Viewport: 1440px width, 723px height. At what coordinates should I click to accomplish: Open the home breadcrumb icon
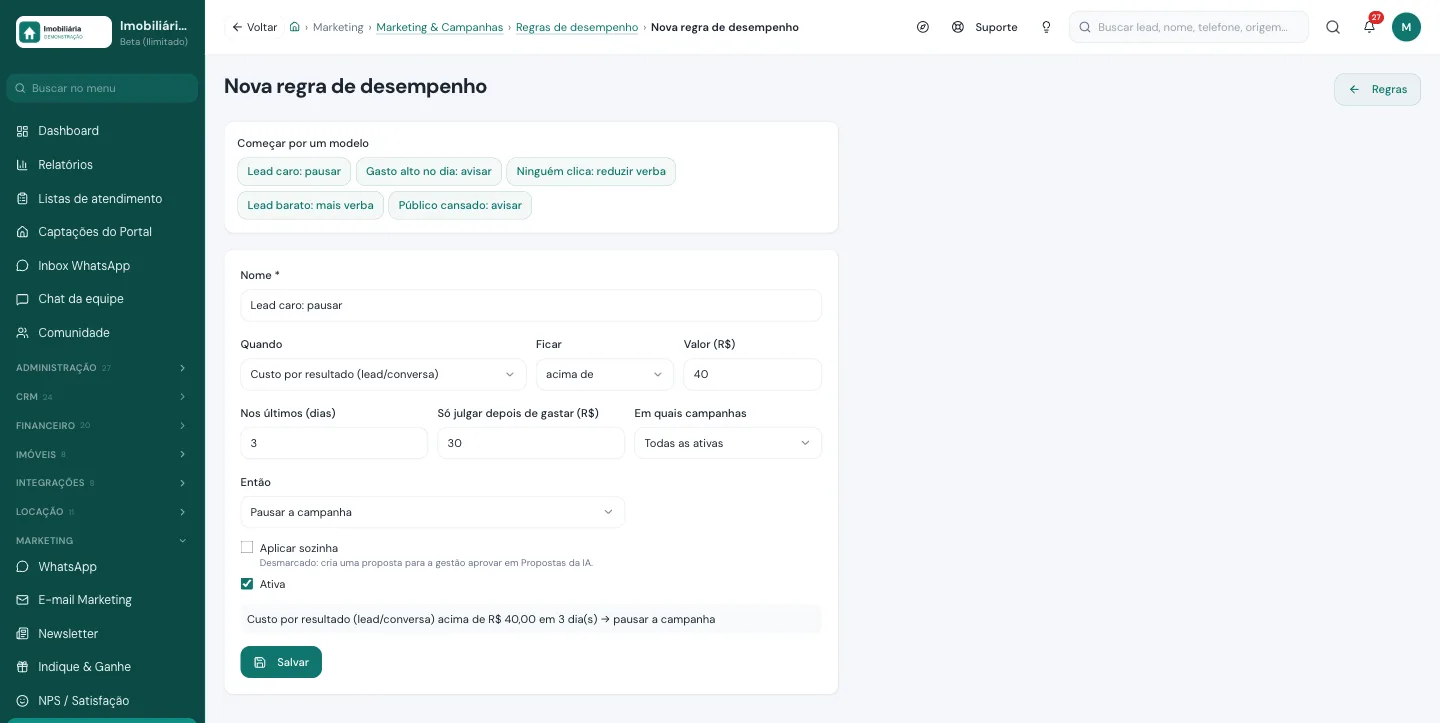click(x=294, y=27)
